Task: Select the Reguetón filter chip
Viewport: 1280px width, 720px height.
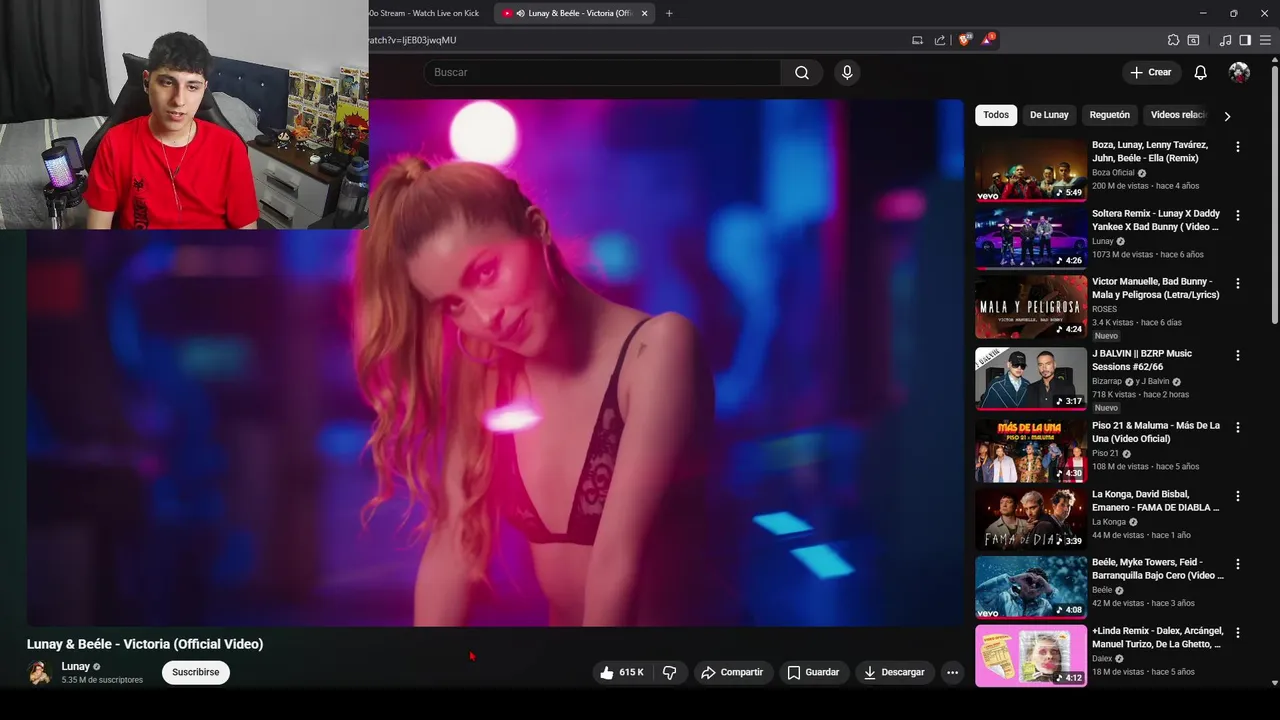Action: (x=1109, y=115)
